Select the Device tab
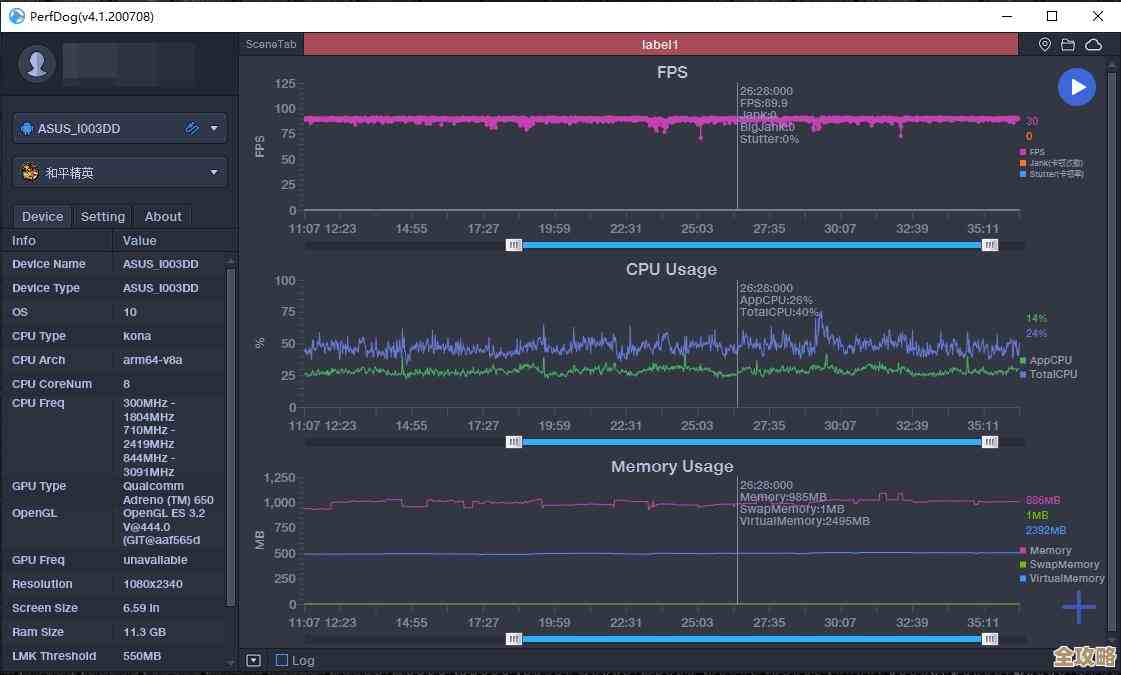The height and width of the screenshot is (675, 1121). coord(42,216)
